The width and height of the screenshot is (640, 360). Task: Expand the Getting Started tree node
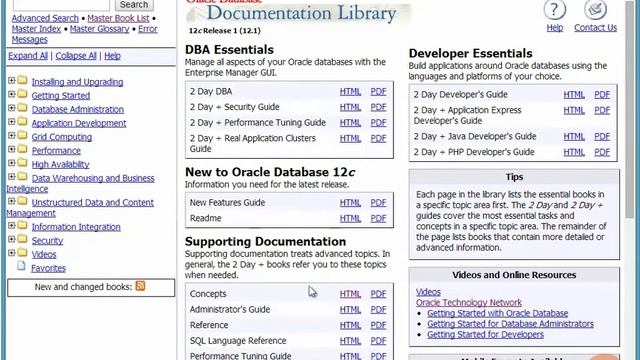[11, 94]
